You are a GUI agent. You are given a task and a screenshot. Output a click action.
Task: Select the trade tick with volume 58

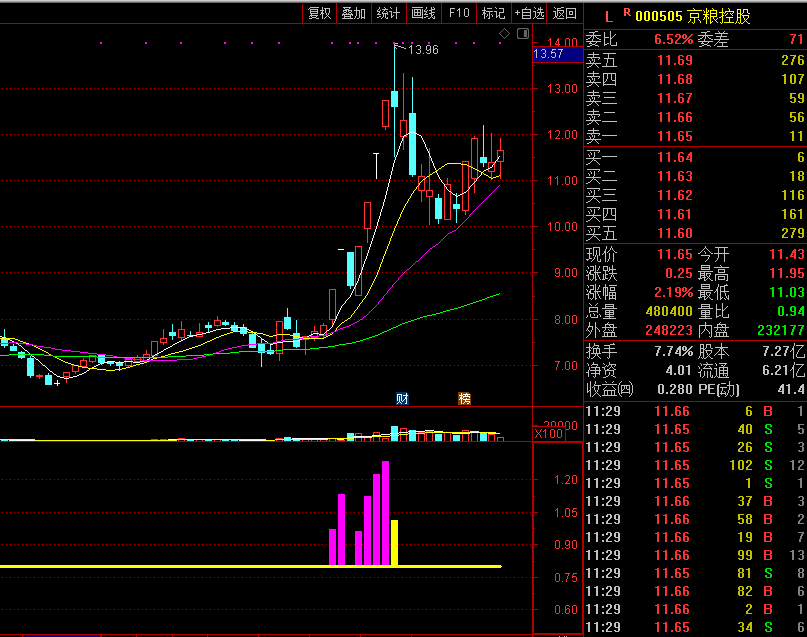pos(695,520)
